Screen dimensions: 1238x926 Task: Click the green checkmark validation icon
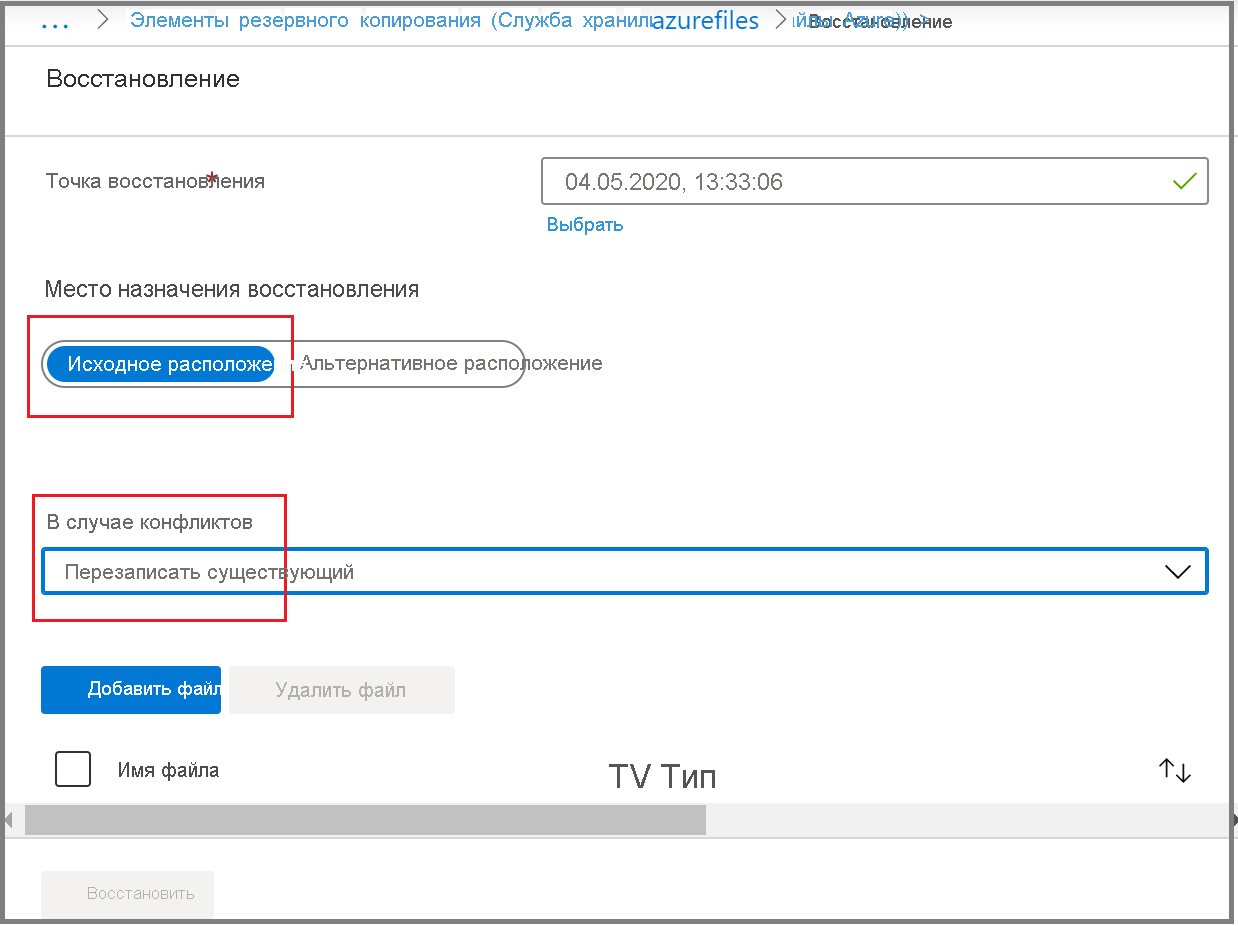pyautogui.click(x=1184, y=181)
